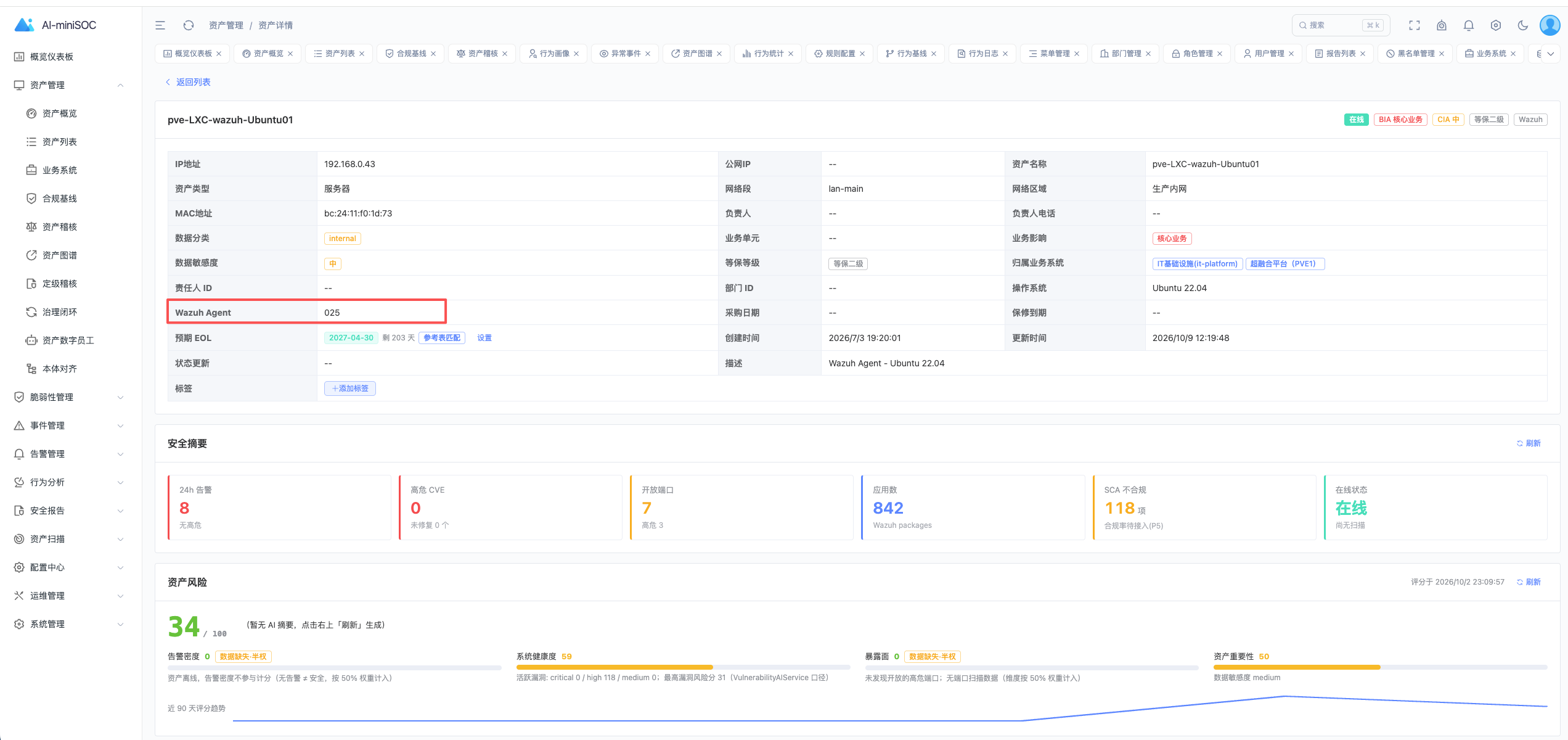
Task: Click the 超融合平台 (PVE1) tag
Action: click(1285, 264)
